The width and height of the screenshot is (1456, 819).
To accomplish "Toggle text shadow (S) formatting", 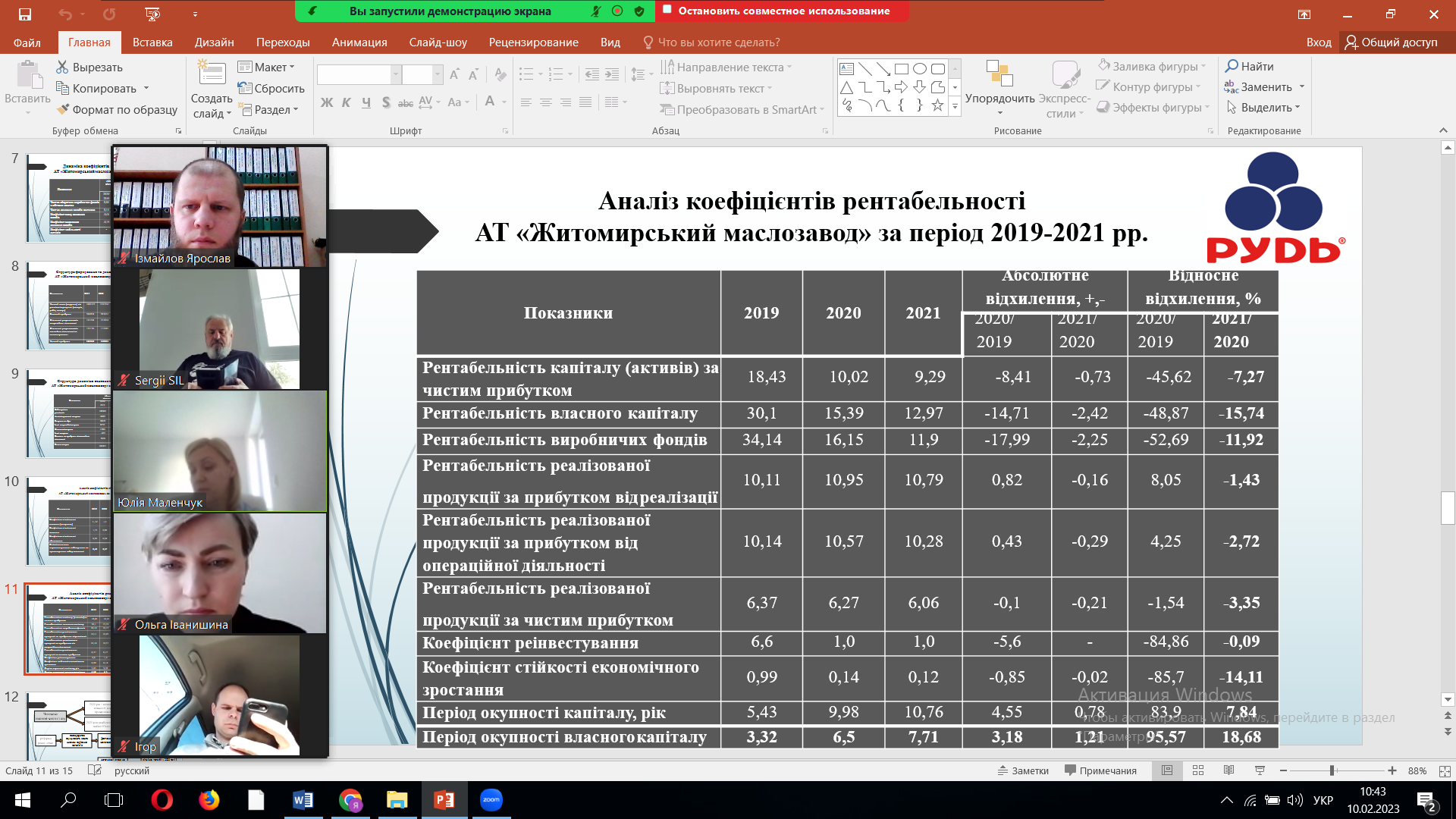I will coord(386,102).
